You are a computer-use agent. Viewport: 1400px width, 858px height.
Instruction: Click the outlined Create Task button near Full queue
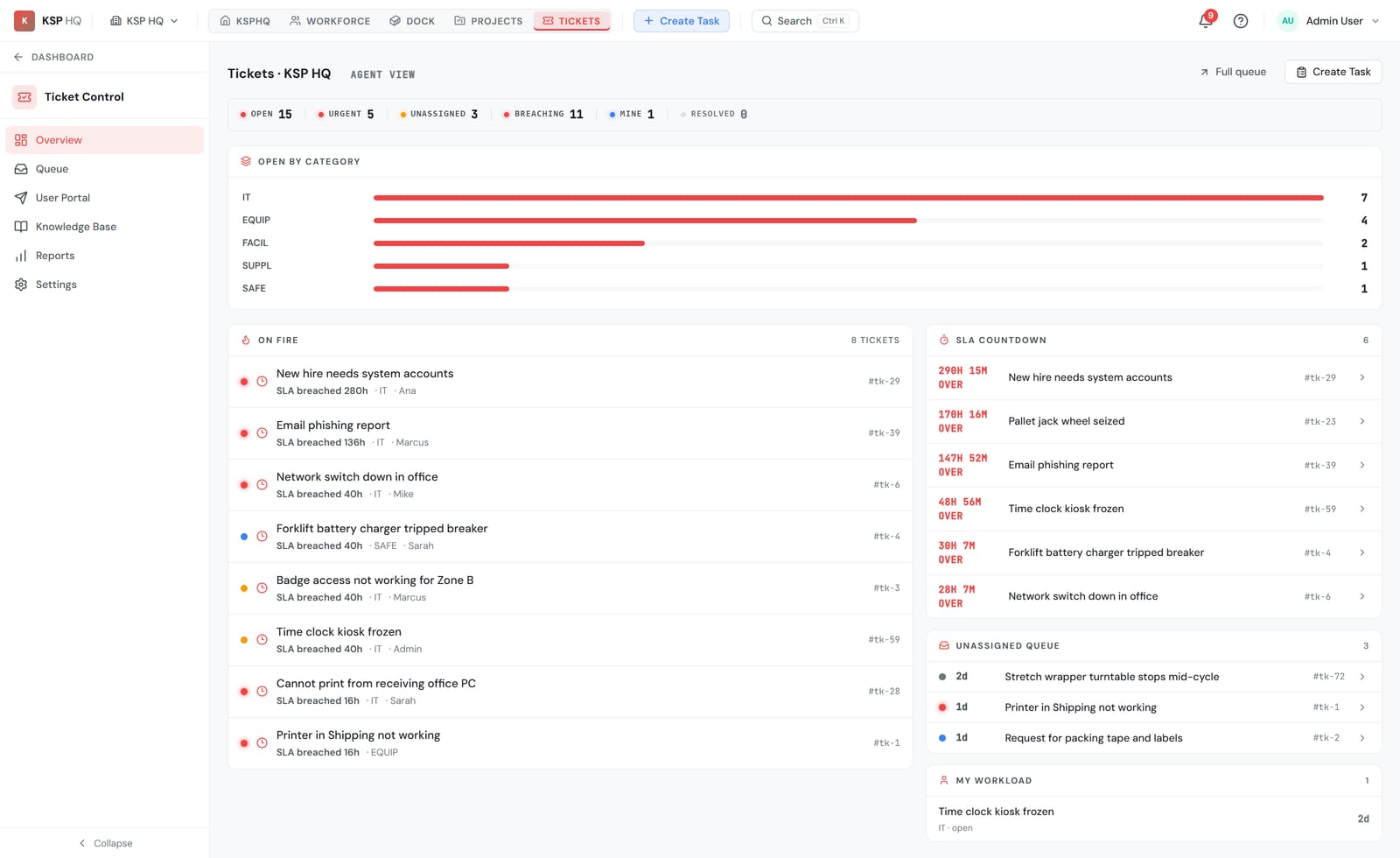tap(1333, 72)
